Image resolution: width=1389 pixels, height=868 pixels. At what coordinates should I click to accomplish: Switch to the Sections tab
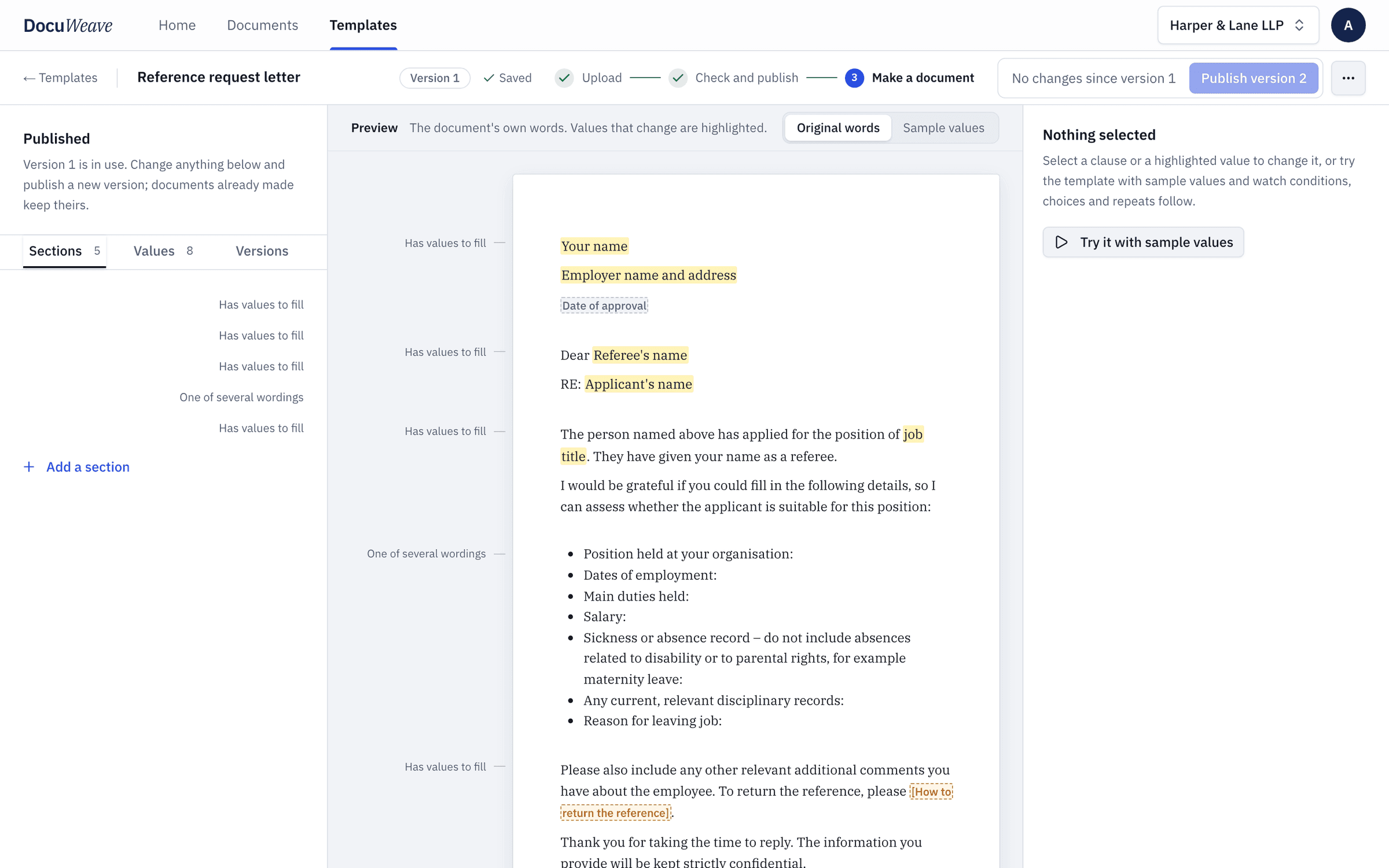pyautogui.click(x=64, y=251)
